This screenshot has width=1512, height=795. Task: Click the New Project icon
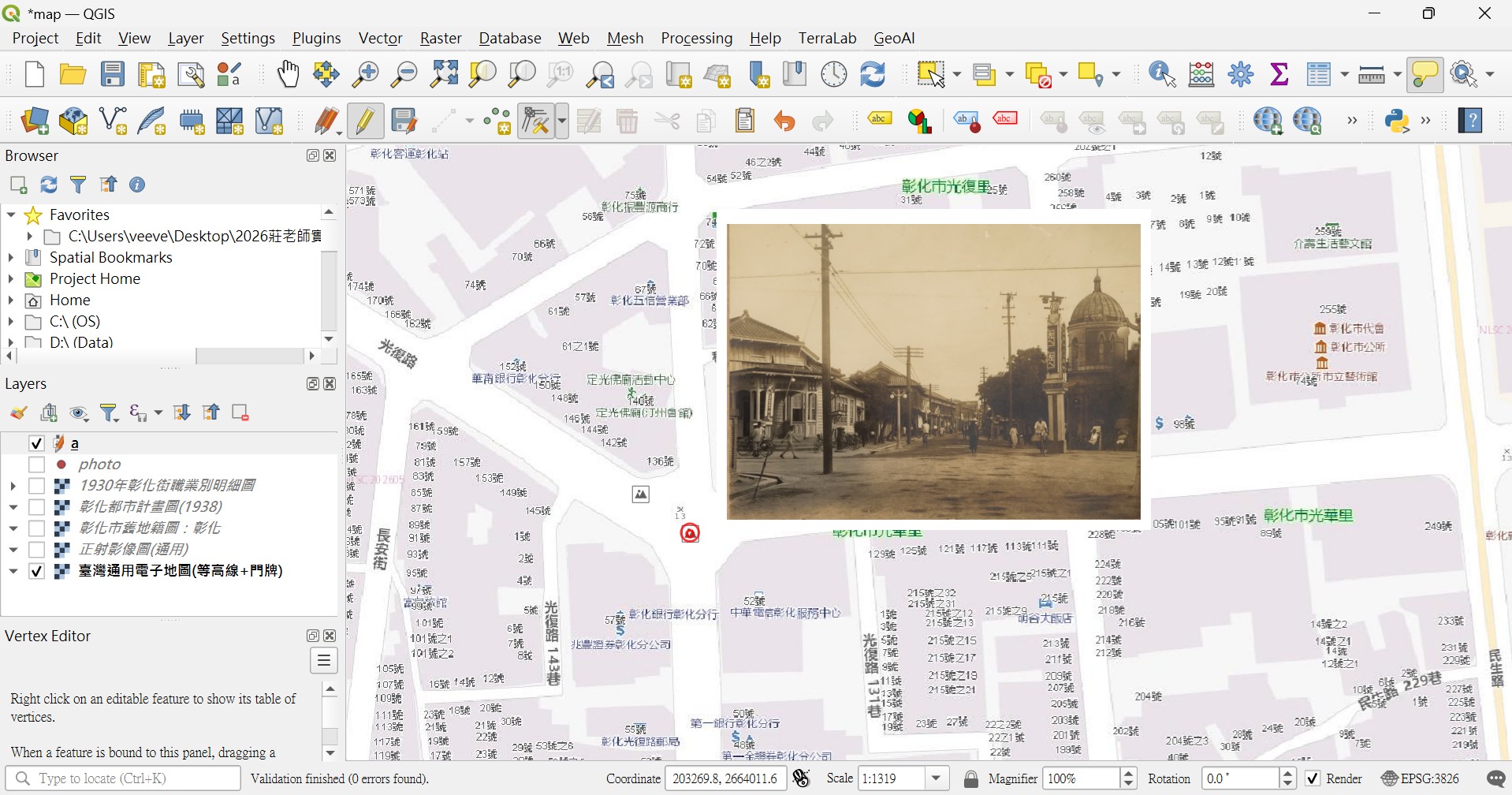point(34,74)
